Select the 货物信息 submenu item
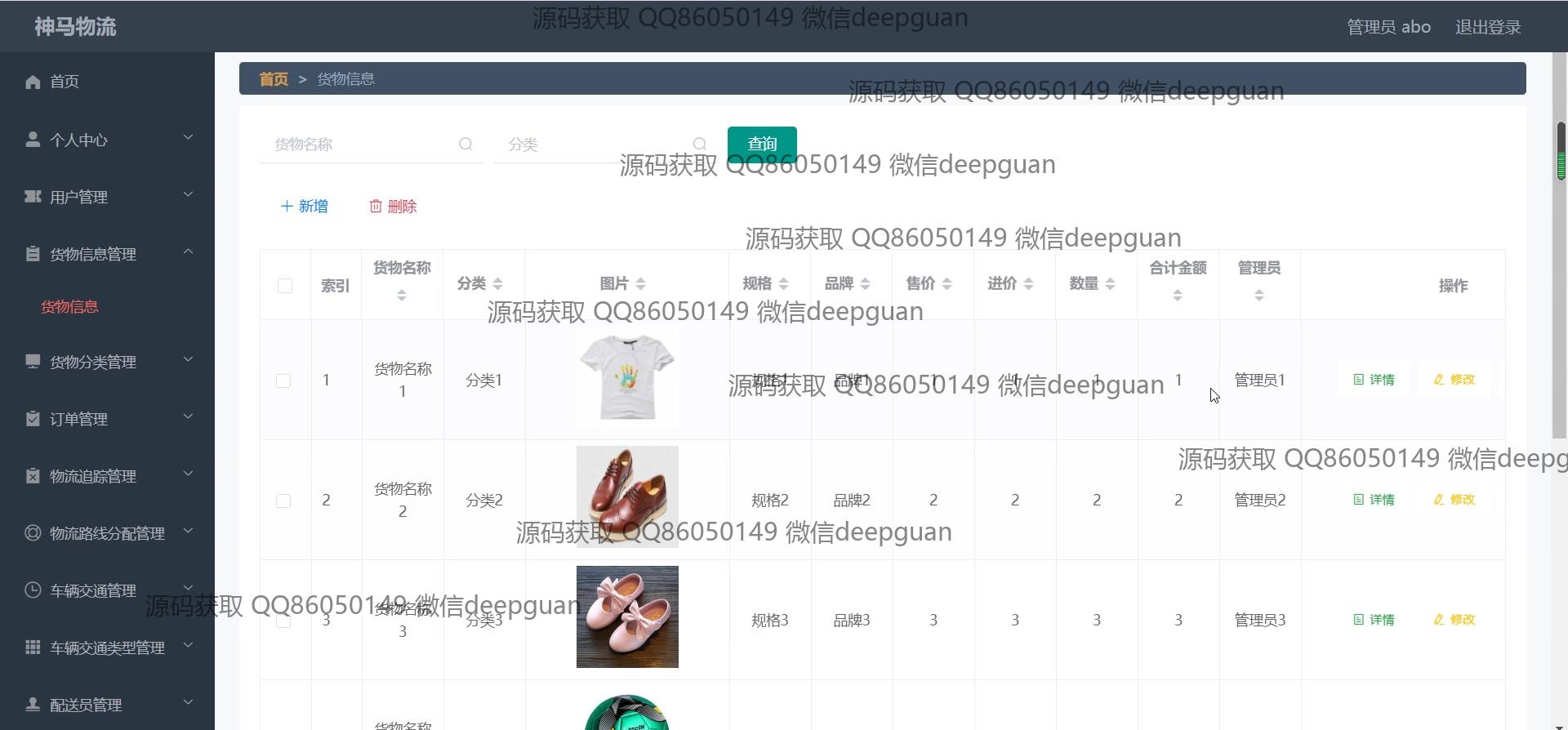 pos(69,307)
